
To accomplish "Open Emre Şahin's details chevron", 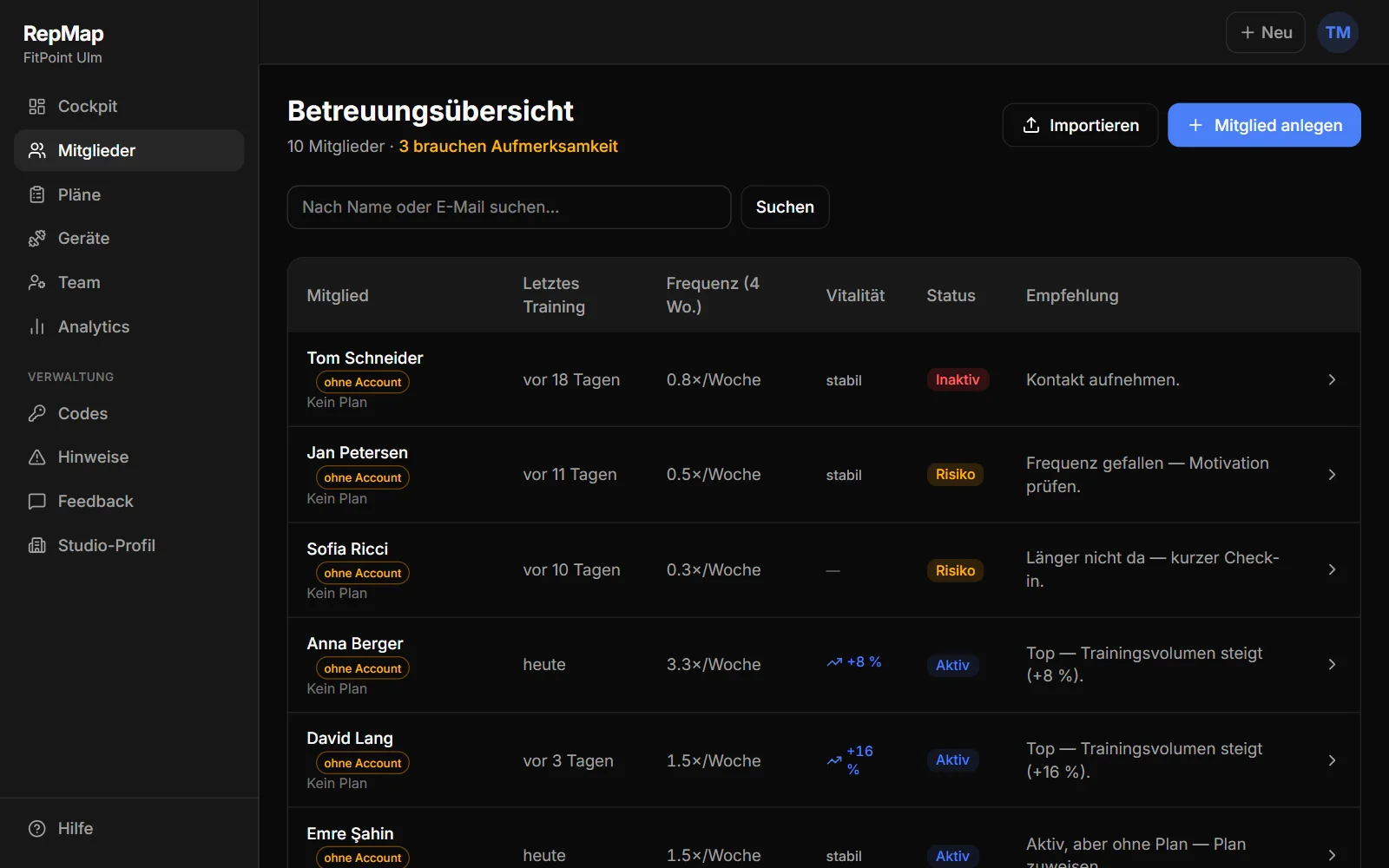I will 1332,855.
